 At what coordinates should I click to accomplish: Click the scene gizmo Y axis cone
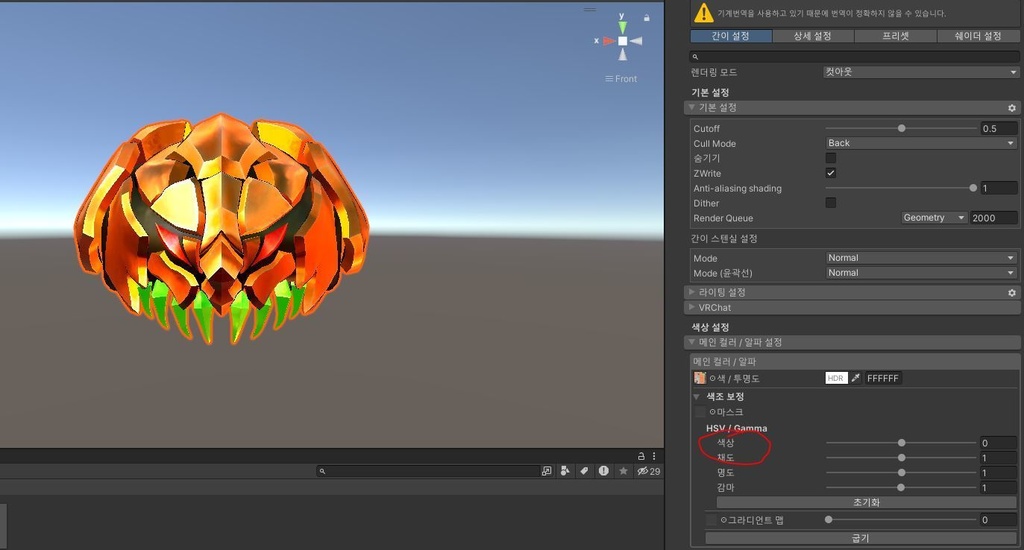point(622,27)
